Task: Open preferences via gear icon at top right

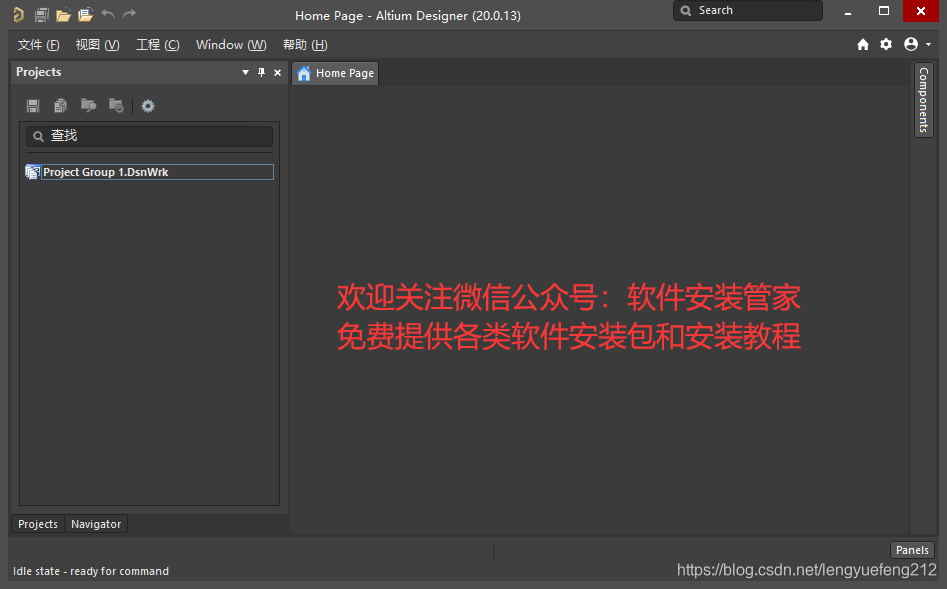Action: (886, 44)
